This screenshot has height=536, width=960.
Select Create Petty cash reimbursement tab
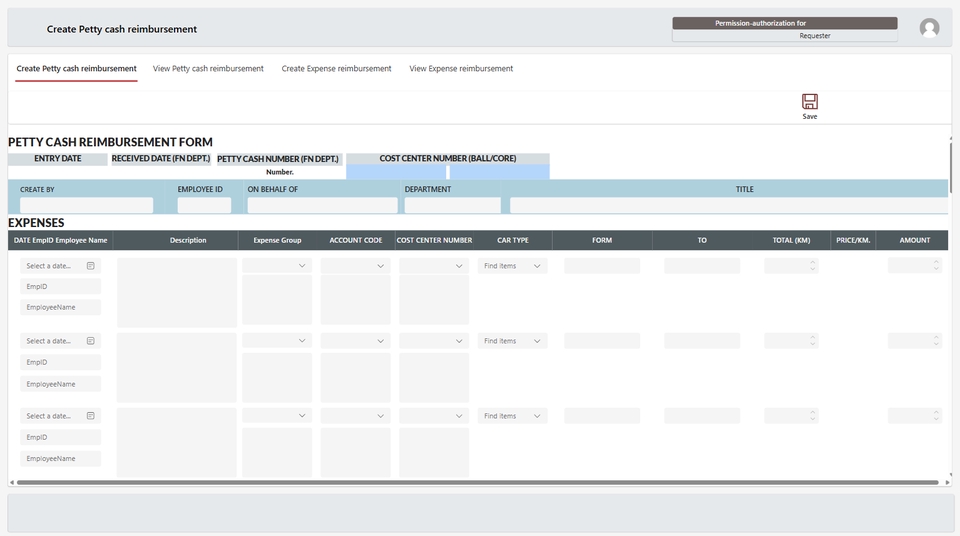(x=77, y=69)
